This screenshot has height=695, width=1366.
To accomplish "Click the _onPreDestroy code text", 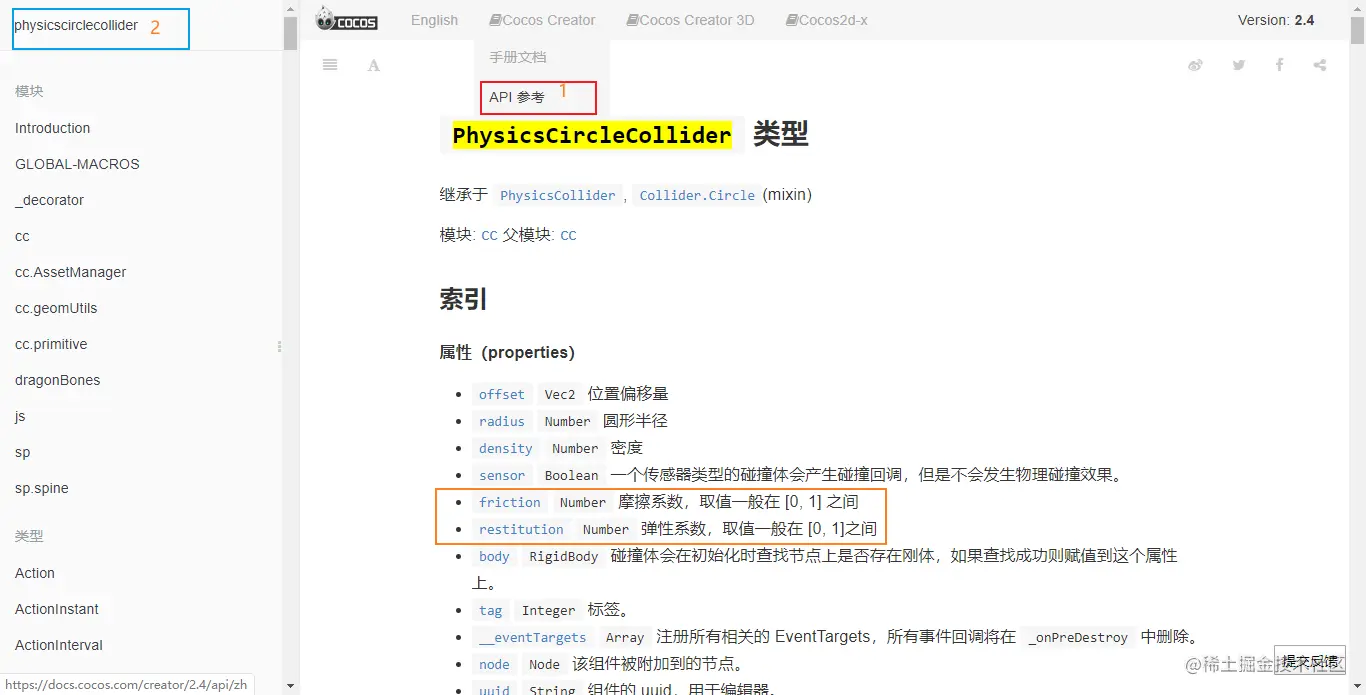I will tap(1078, 637).
